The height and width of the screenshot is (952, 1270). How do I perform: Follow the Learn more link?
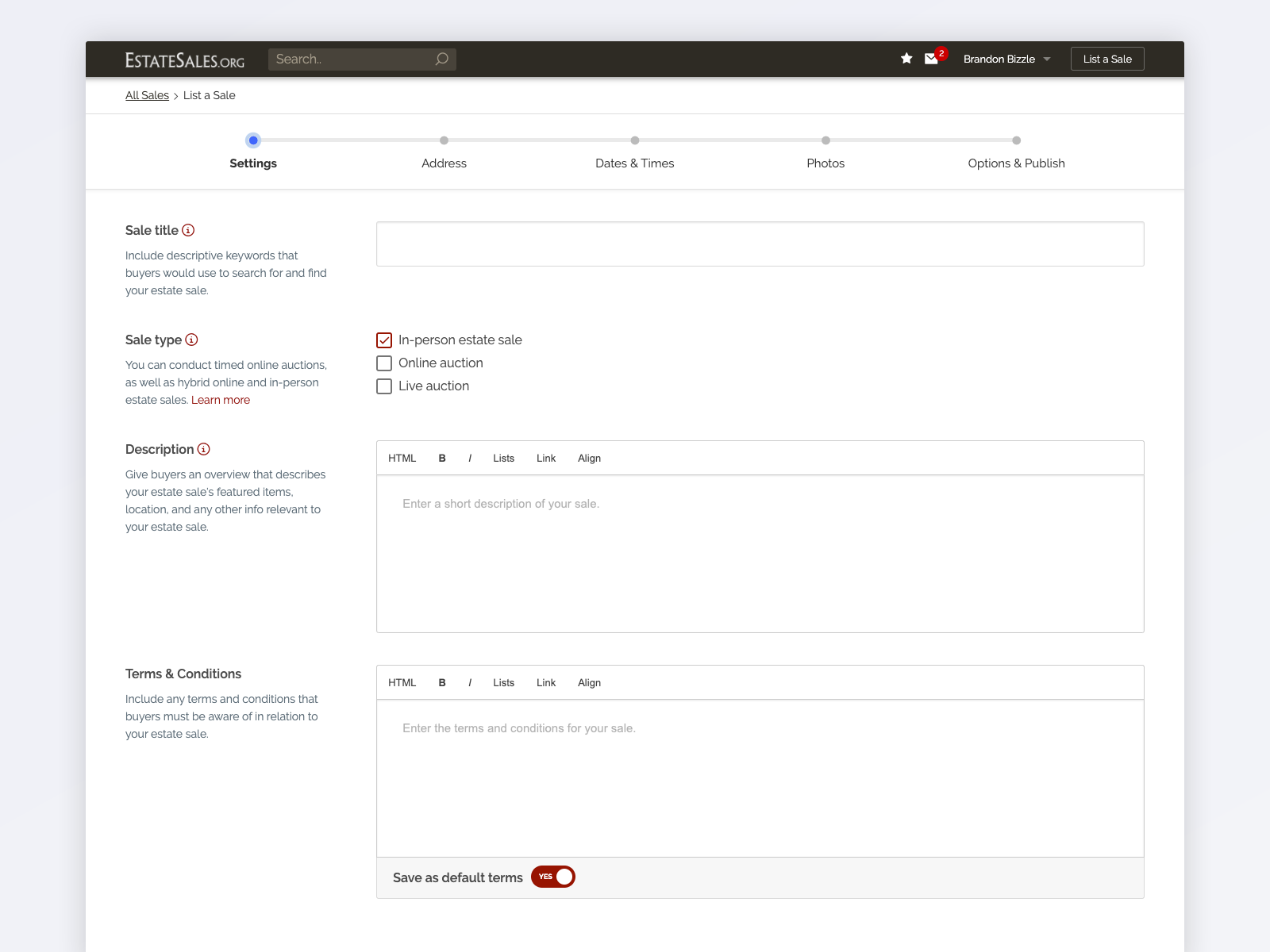point(221,400)
